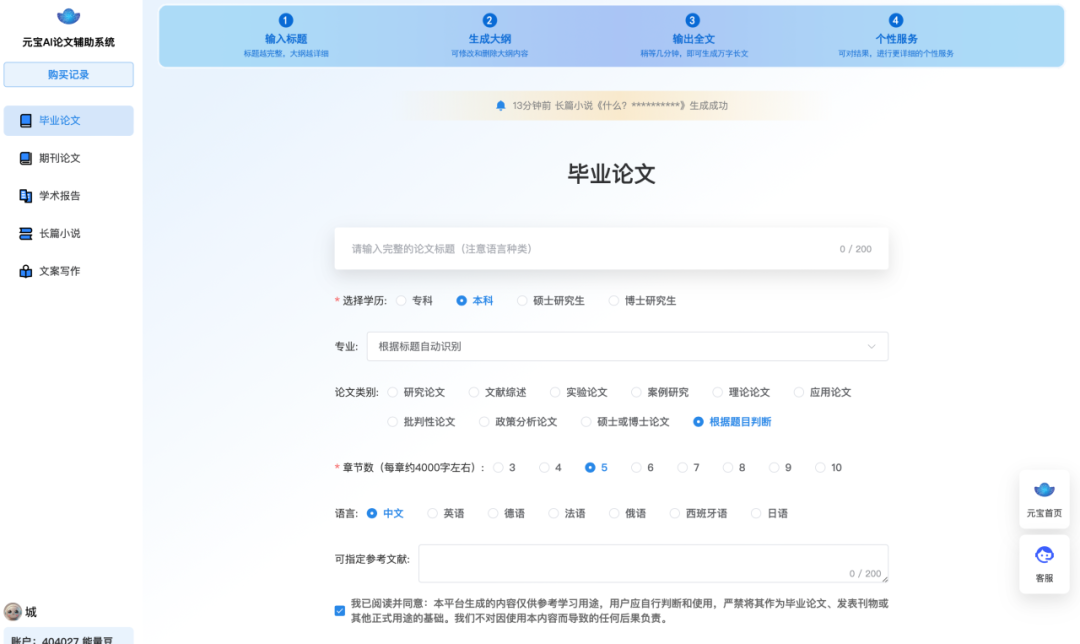Click the 元宝 logo icon in sidebar header
This screenshot has height=644, width=1080.
click(x=68, y=16)
